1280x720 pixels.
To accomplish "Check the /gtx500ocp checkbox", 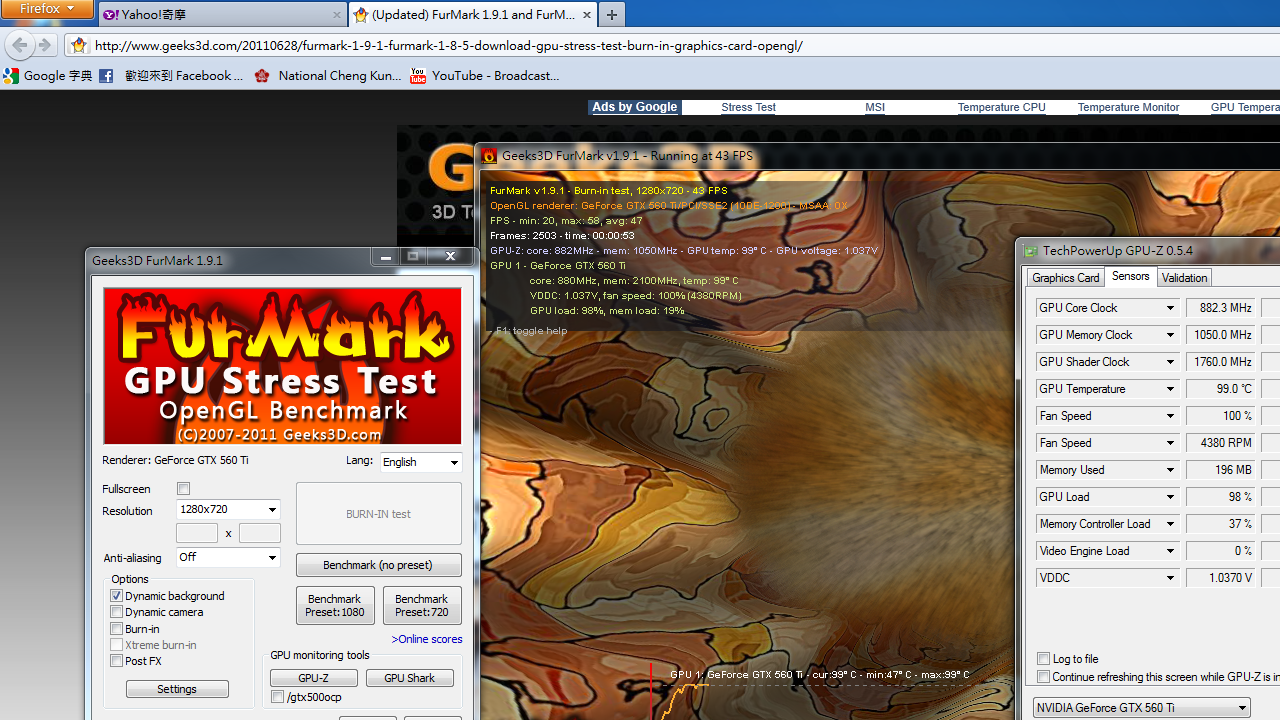I will pos(278,697).
